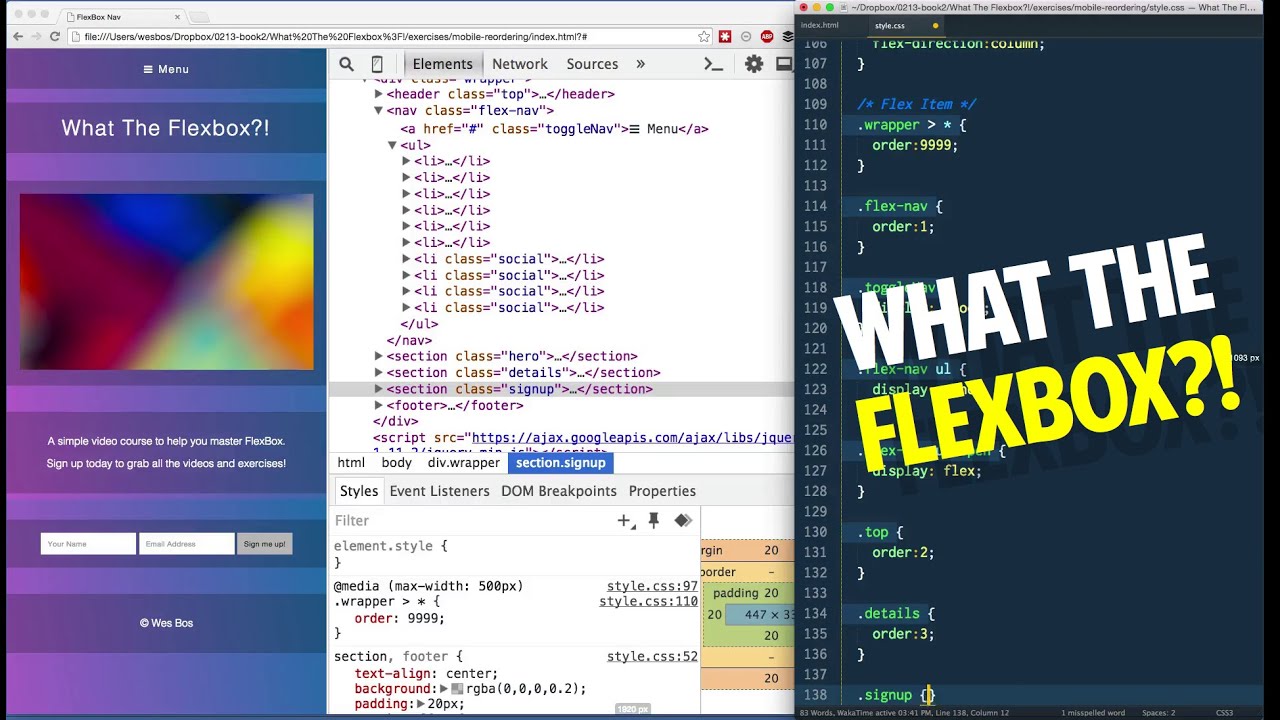Expand the footer node
The image size is (1280, 720).
click(x=379, y=405)
